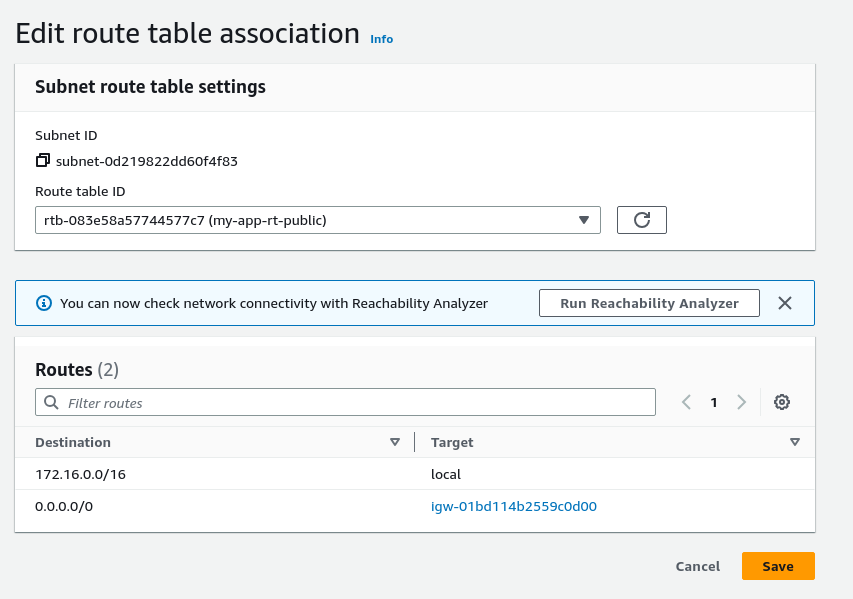Copy the subnet ID using copy icon
This screenshot has width=853, height=599.
(42, 160)
